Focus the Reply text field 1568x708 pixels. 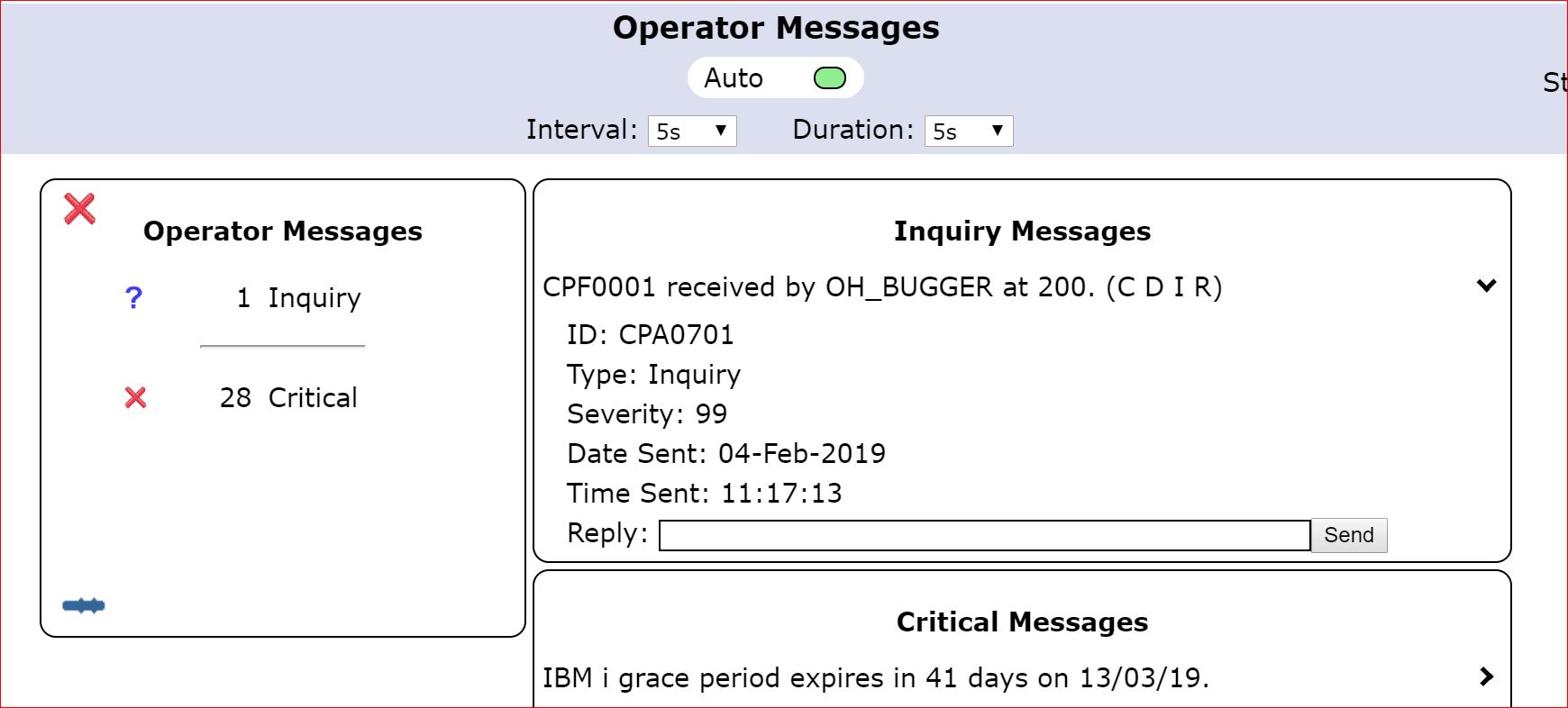[984, 535]
